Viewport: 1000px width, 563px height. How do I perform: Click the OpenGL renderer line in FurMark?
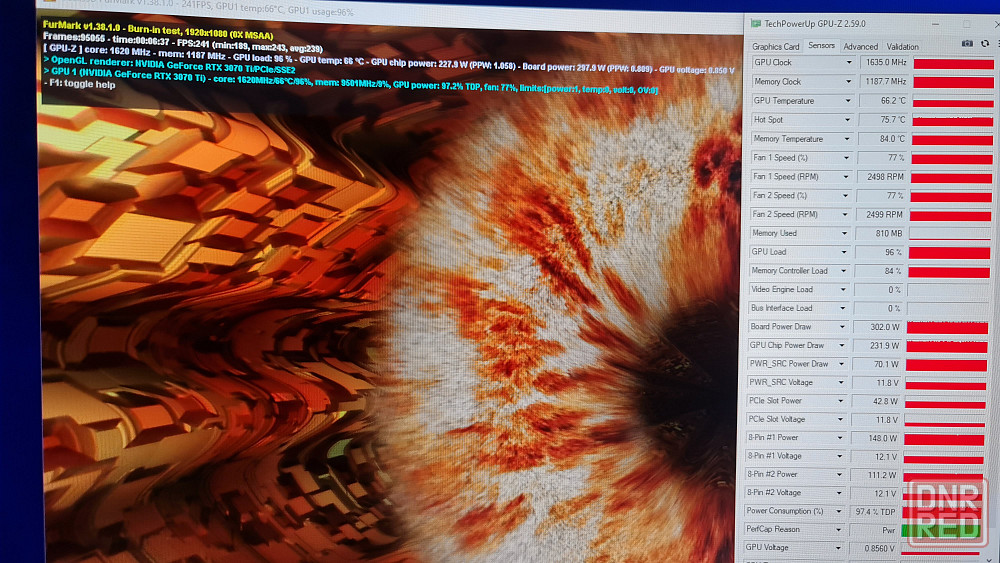point(169,65)
